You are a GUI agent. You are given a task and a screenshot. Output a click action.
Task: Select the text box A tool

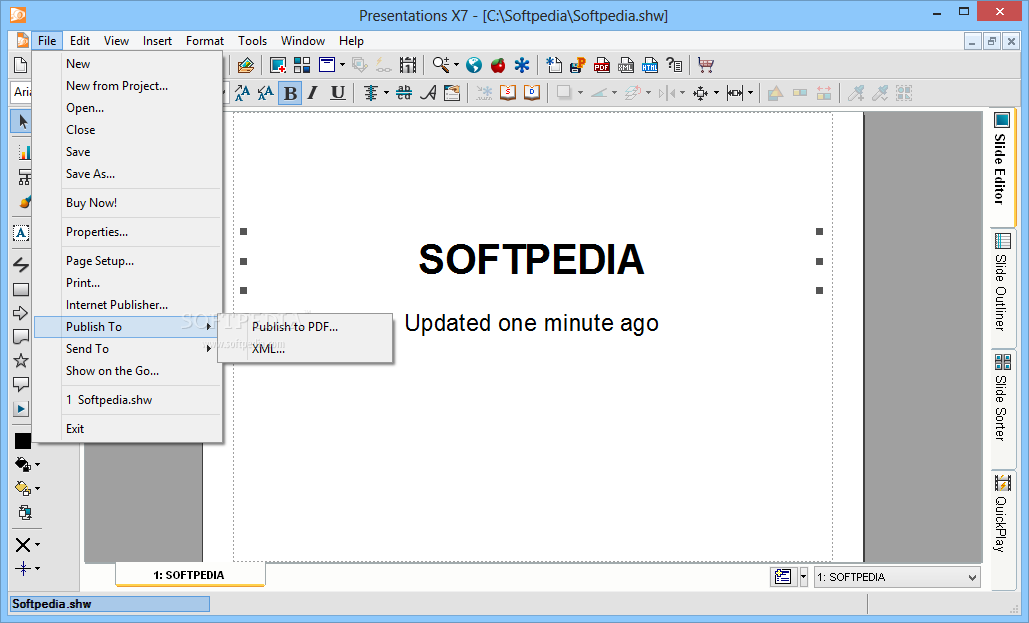coord(21,232)
